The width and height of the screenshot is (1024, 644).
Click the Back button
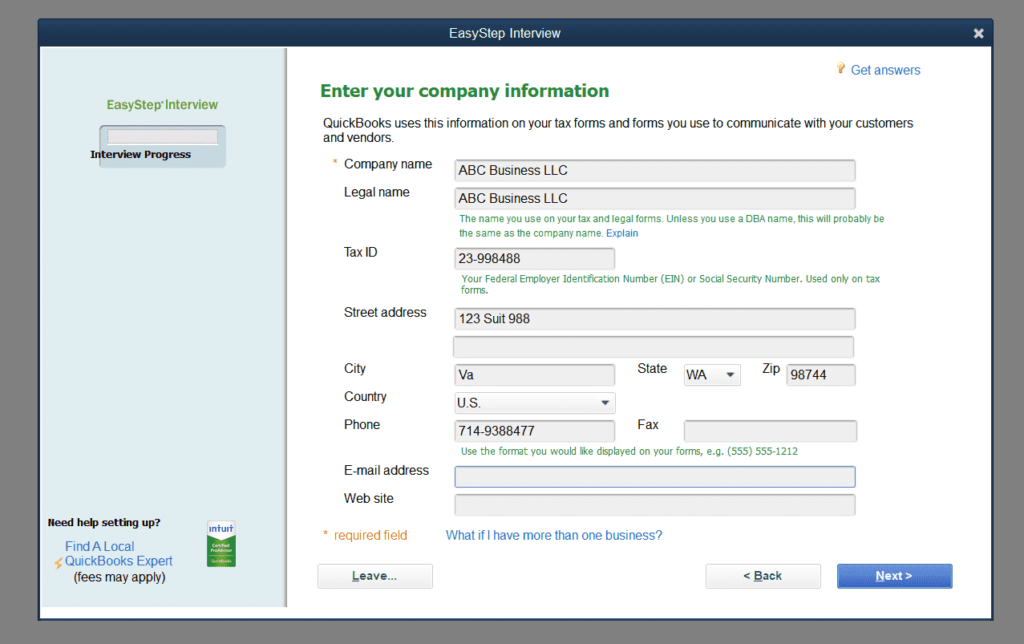click(x=763, y=576)
